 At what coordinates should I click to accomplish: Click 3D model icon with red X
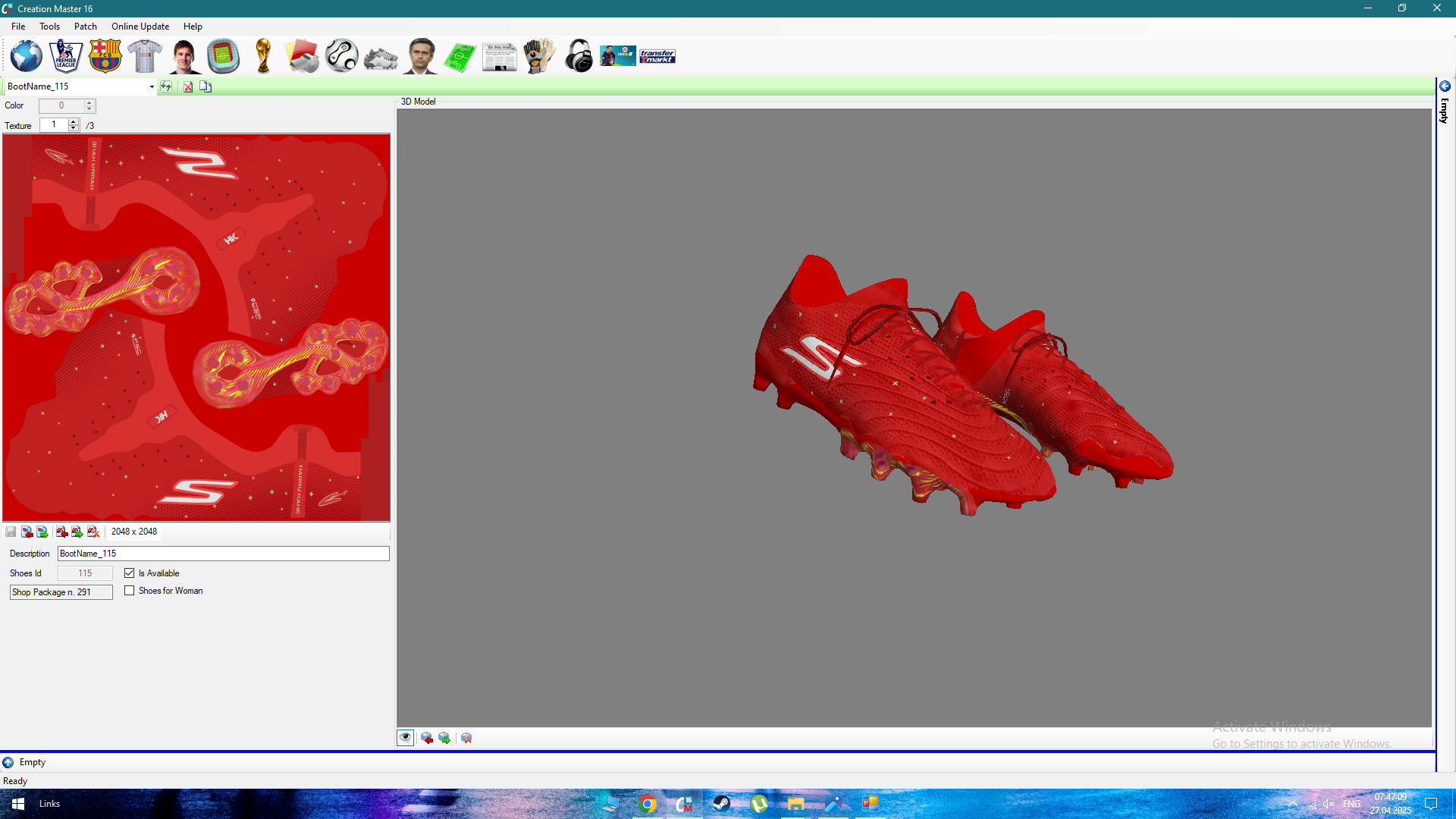click(466, 738)
